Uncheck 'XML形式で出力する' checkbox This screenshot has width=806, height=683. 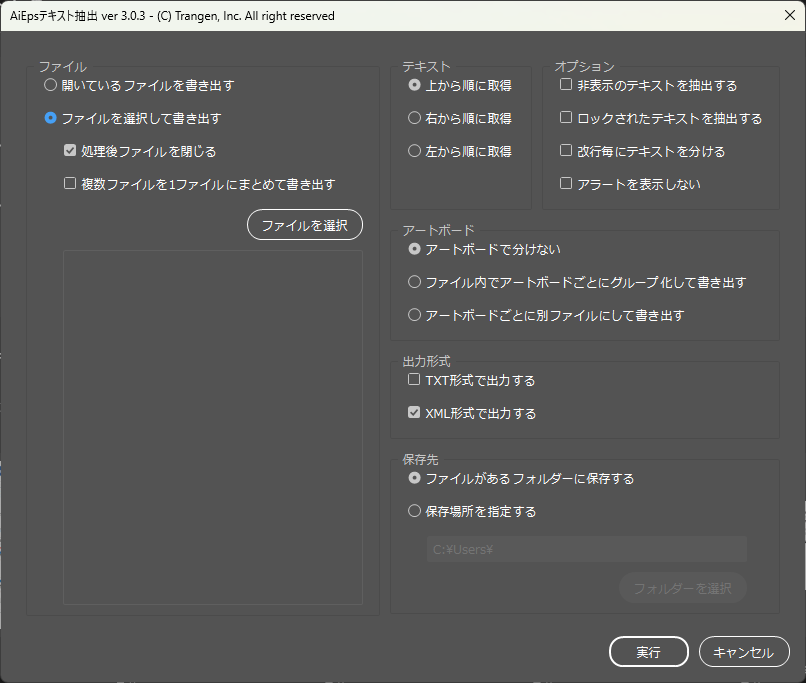point(414,412)
